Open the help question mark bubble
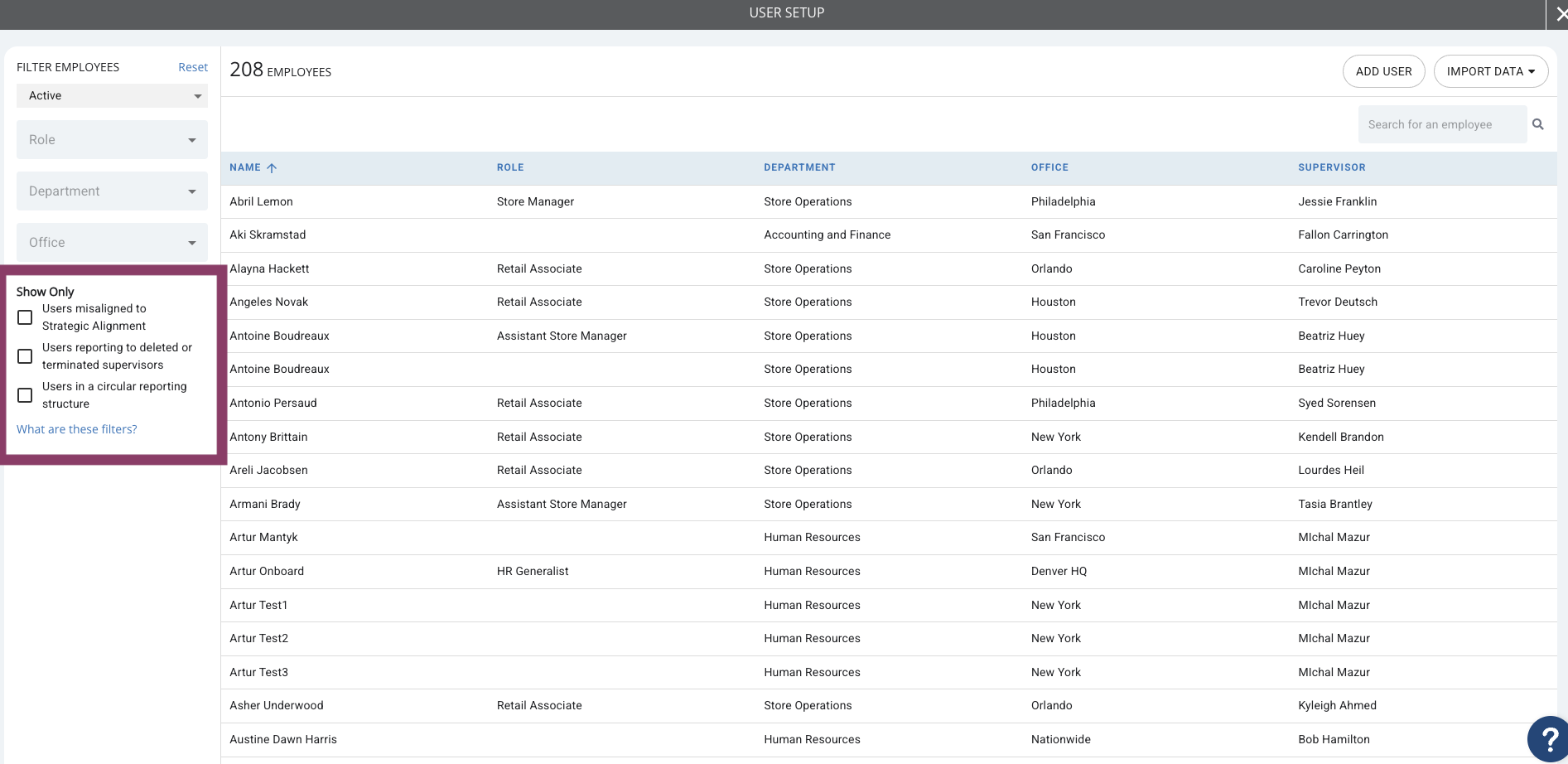1568x764 pixels. click(x=1547, y=739)
